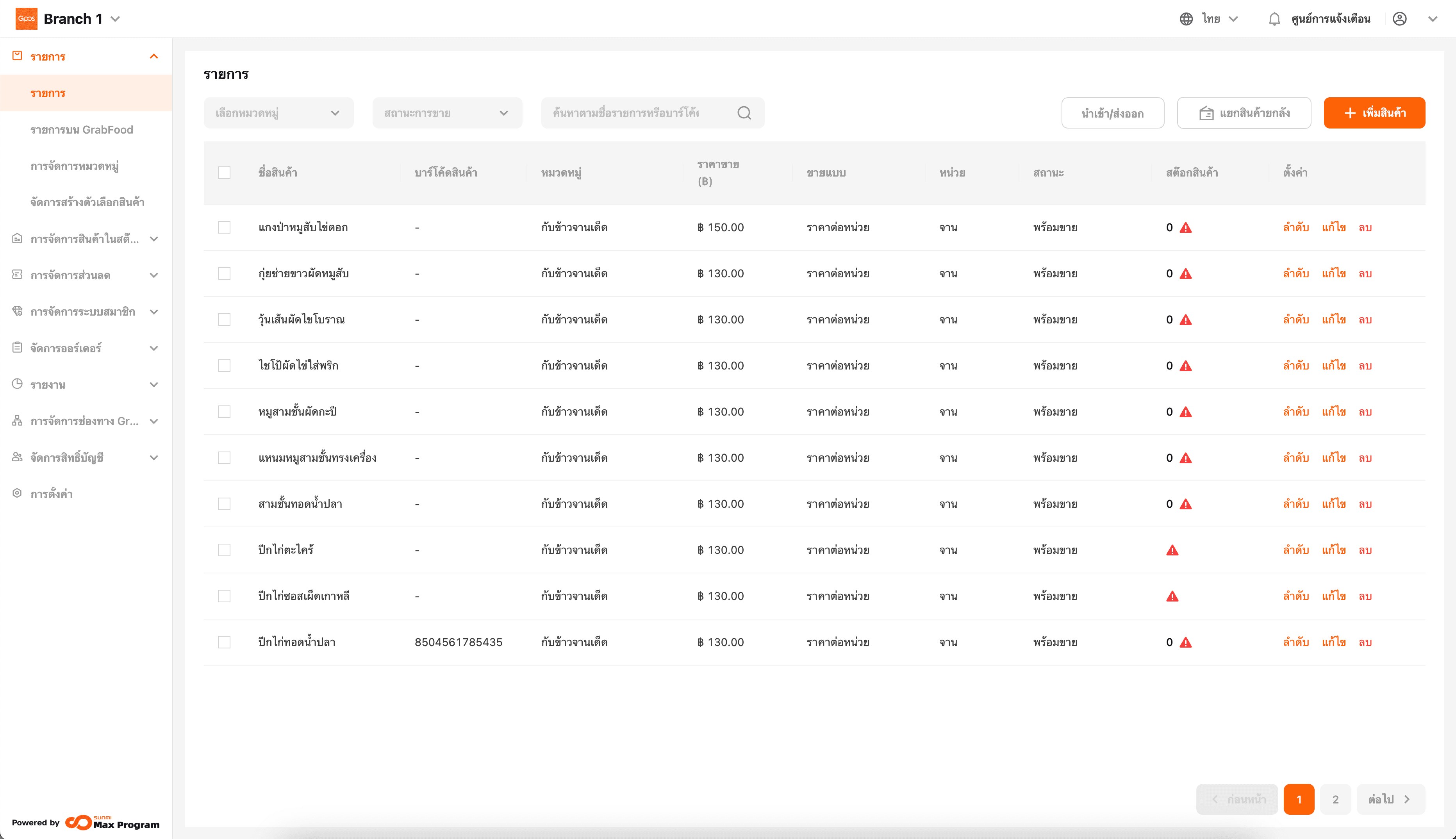Go to page 2 of the list

[x=1335, y=799]
